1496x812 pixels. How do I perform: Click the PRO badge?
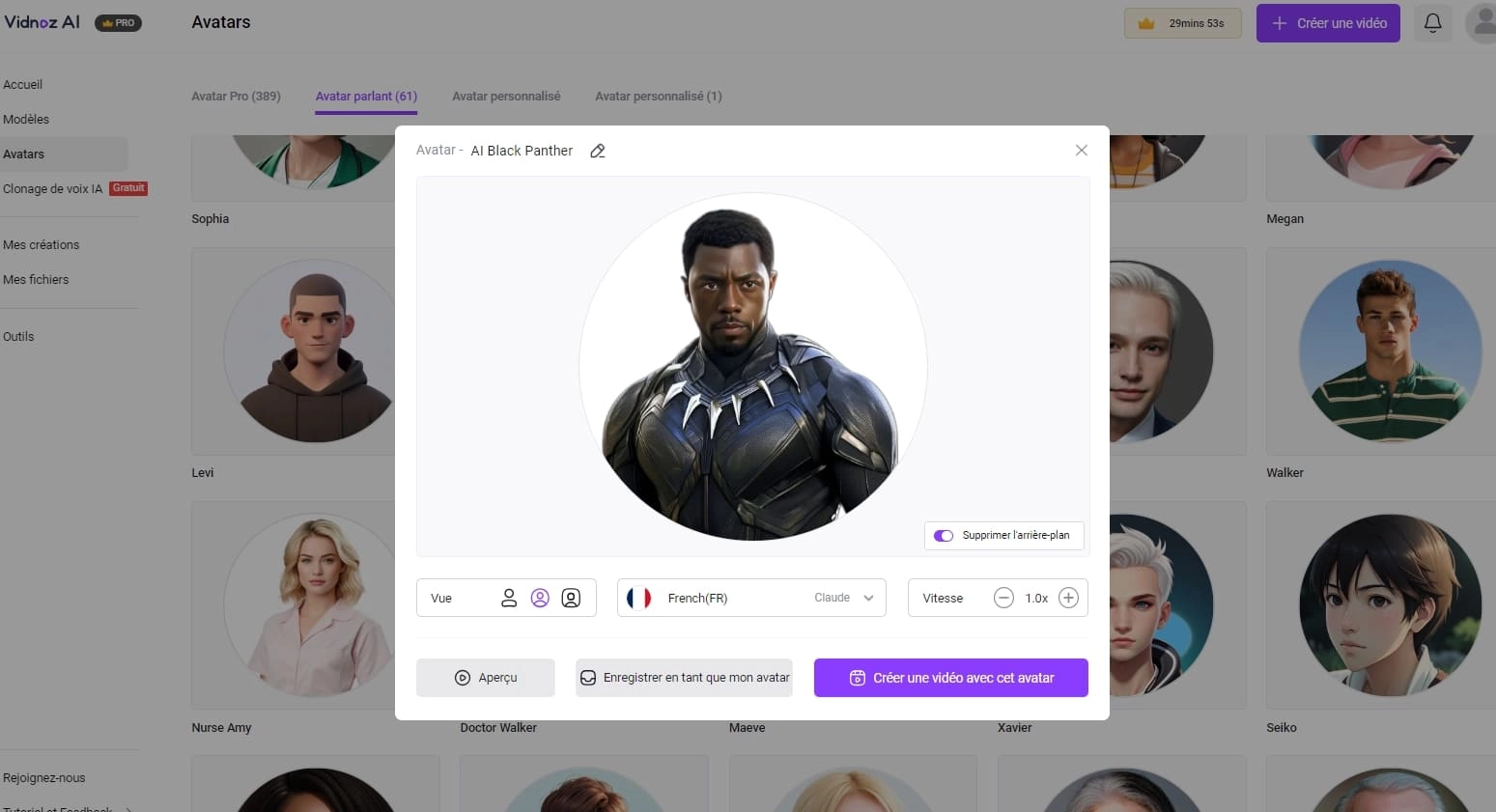[x=118, y=23]
